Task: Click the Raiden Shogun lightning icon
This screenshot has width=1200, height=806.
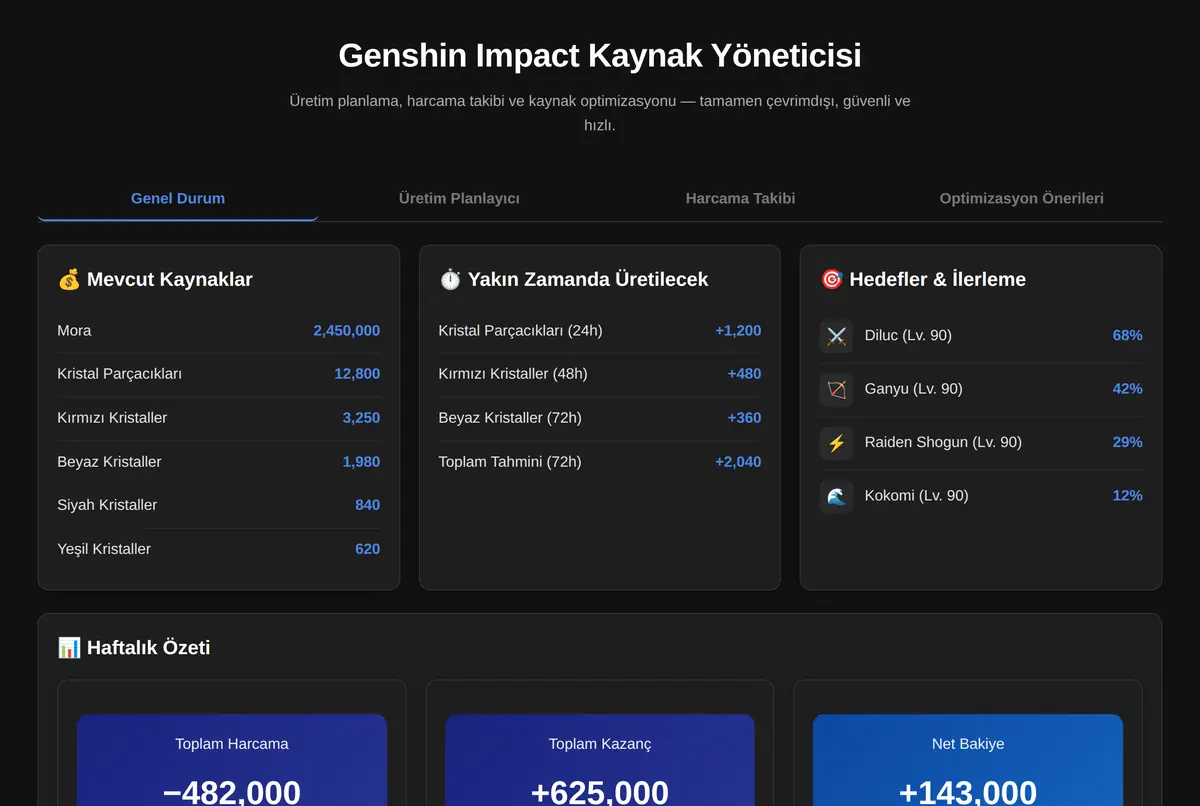Action: click(837, 442)
